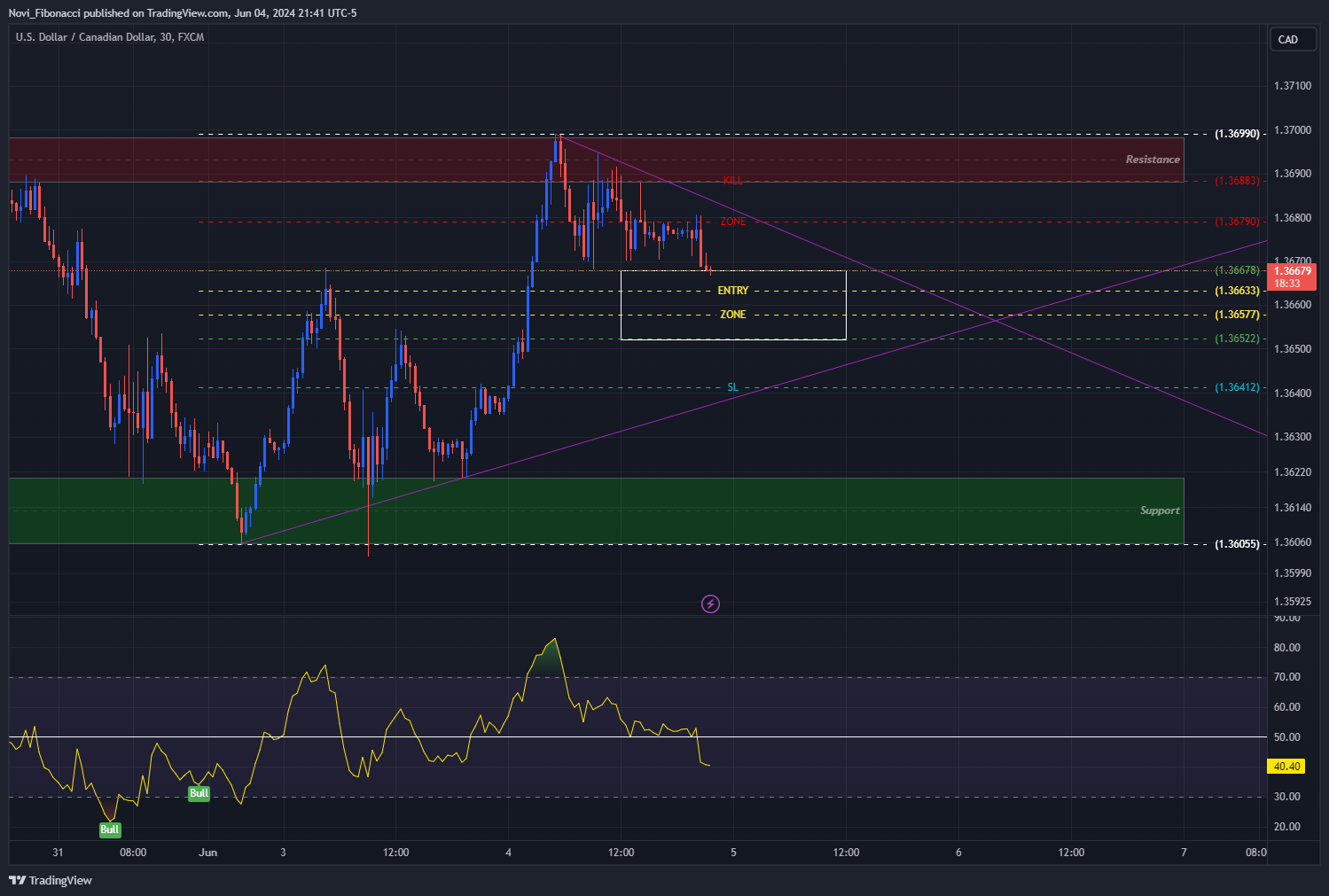Select the green (1.36522) level label
Image resolution: width=1329 pixels, height=896 pixels.
(1237, 339)
